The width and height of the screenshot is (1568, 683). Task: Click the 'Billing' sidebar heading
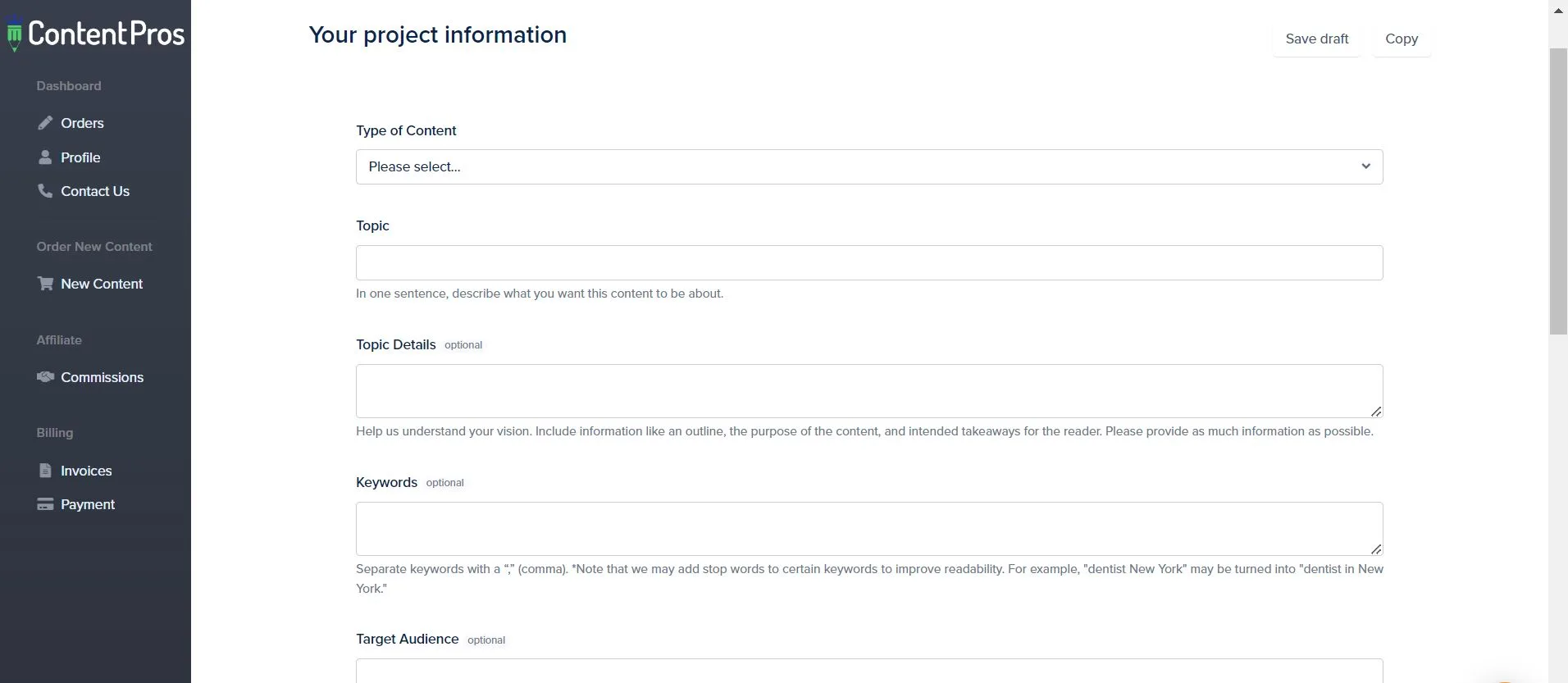[55, 433]
